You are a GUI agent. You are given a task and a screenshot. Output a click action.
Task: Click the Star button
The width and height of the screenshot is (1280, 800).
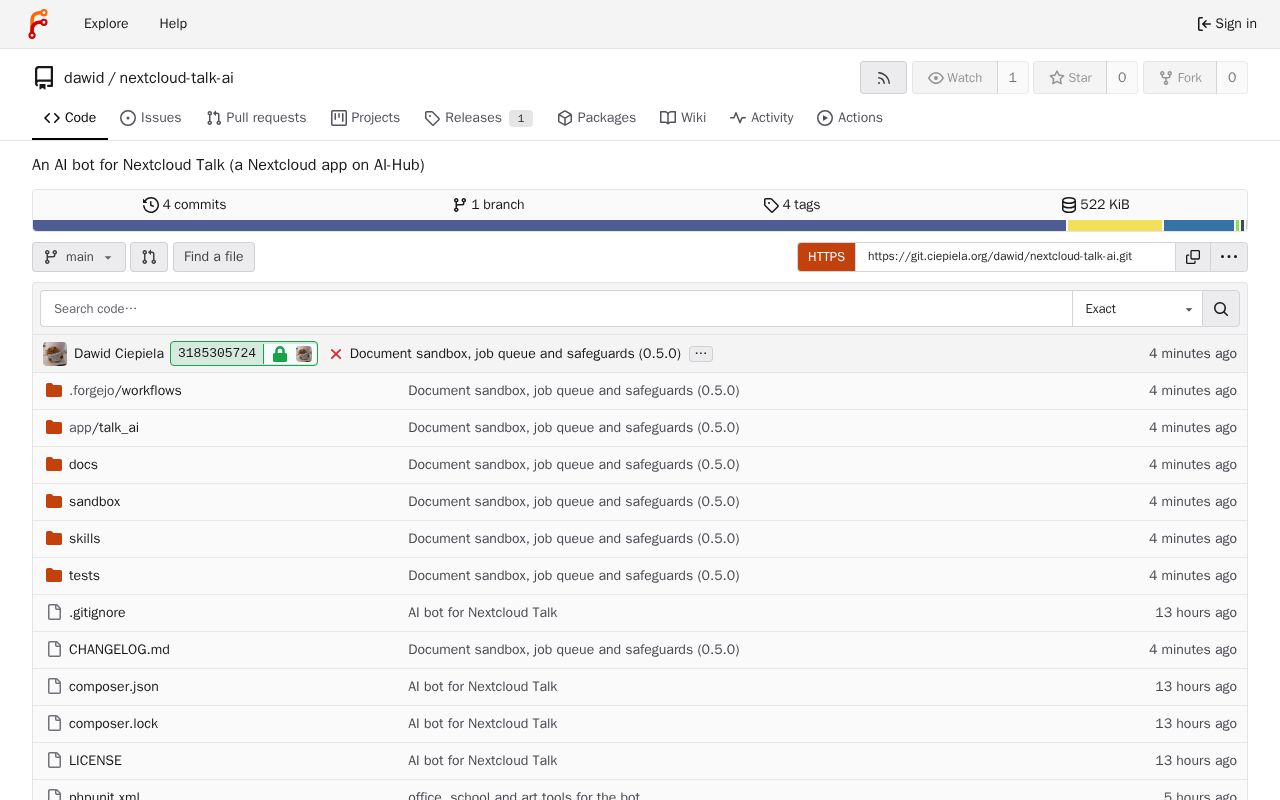click(1070, 78)
